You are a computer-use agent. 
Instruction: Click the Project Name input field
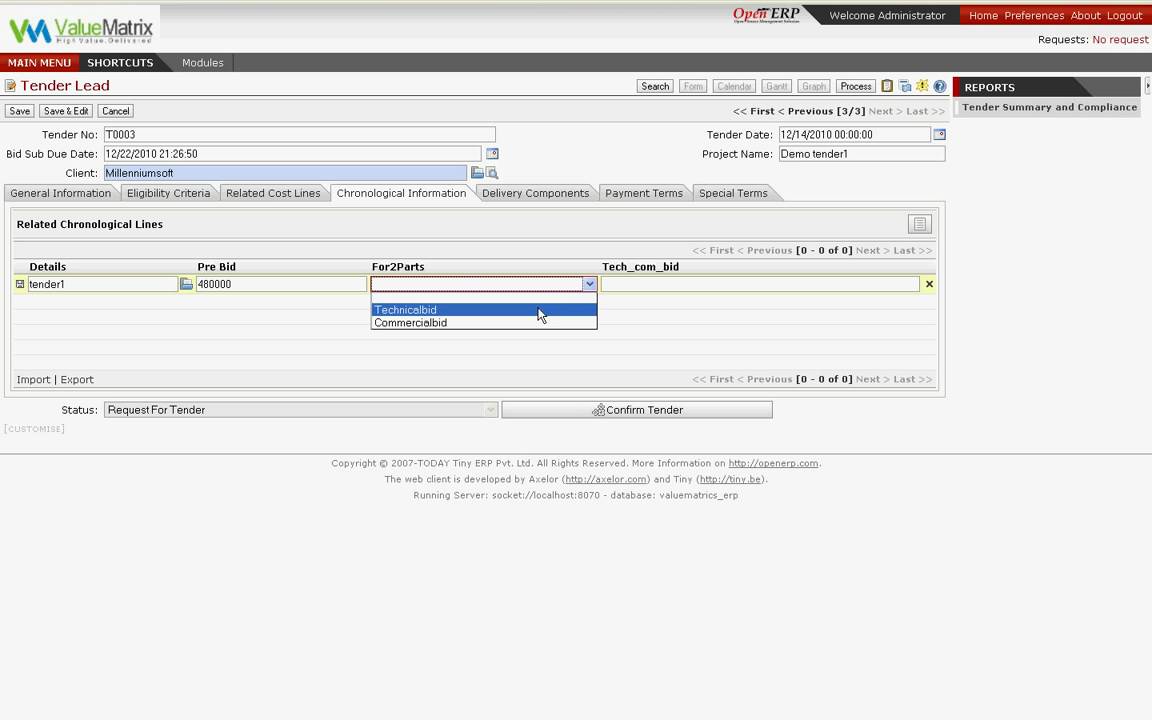(x=862, y=154)
